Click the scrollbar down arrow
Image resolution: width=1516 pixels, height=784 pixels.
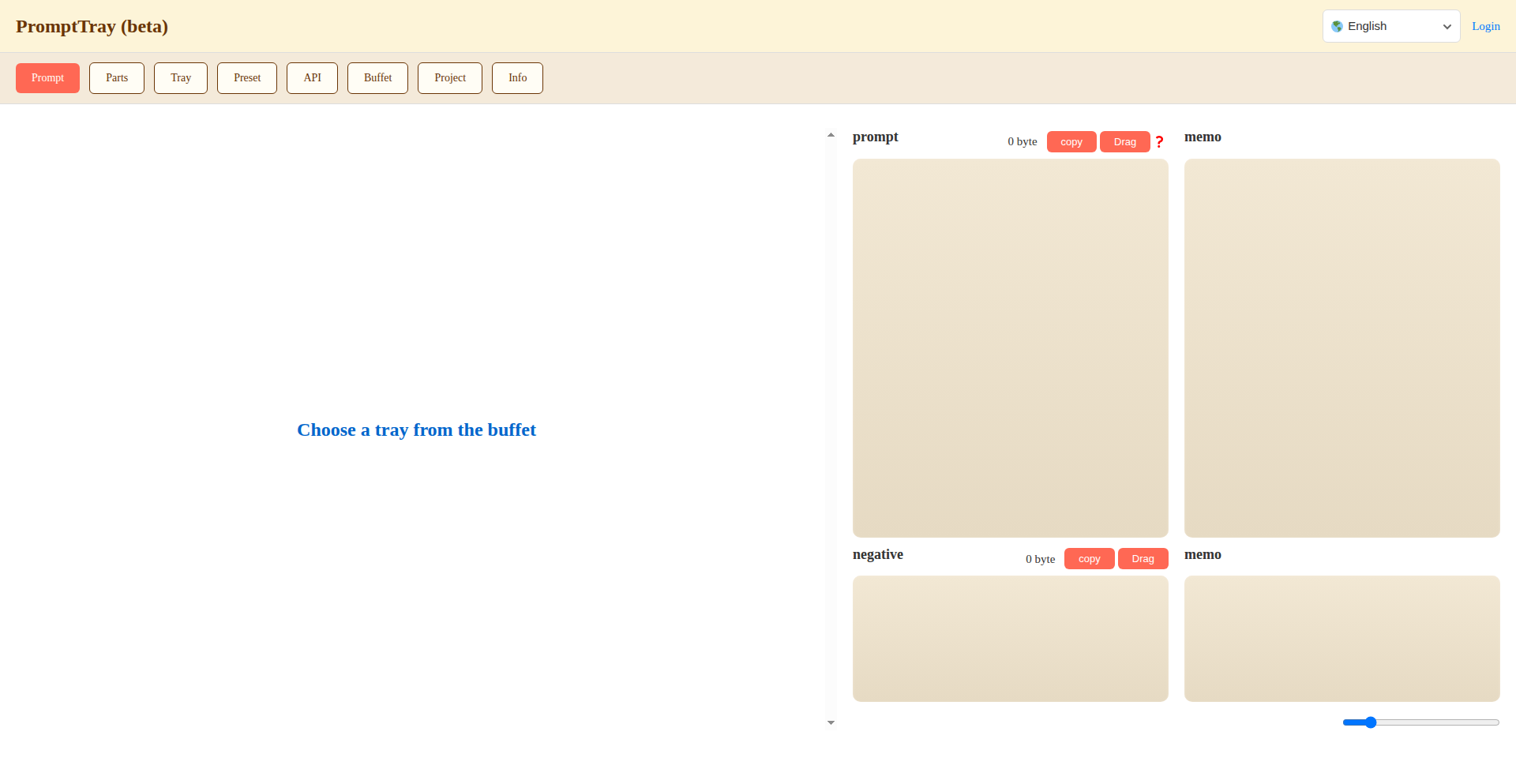point(831,722)
